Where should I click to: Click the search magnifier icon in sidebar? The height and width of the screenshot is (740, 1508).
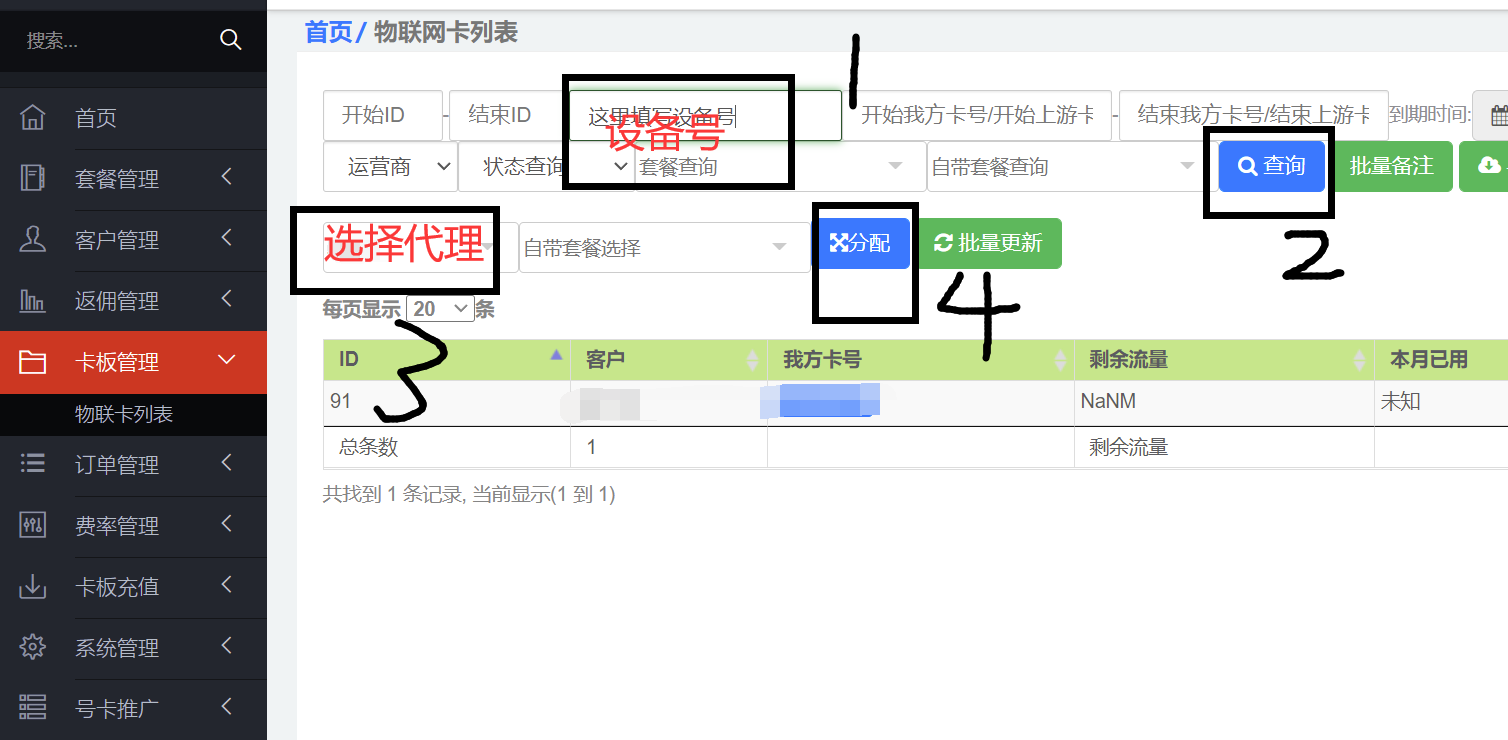(230, 40)
